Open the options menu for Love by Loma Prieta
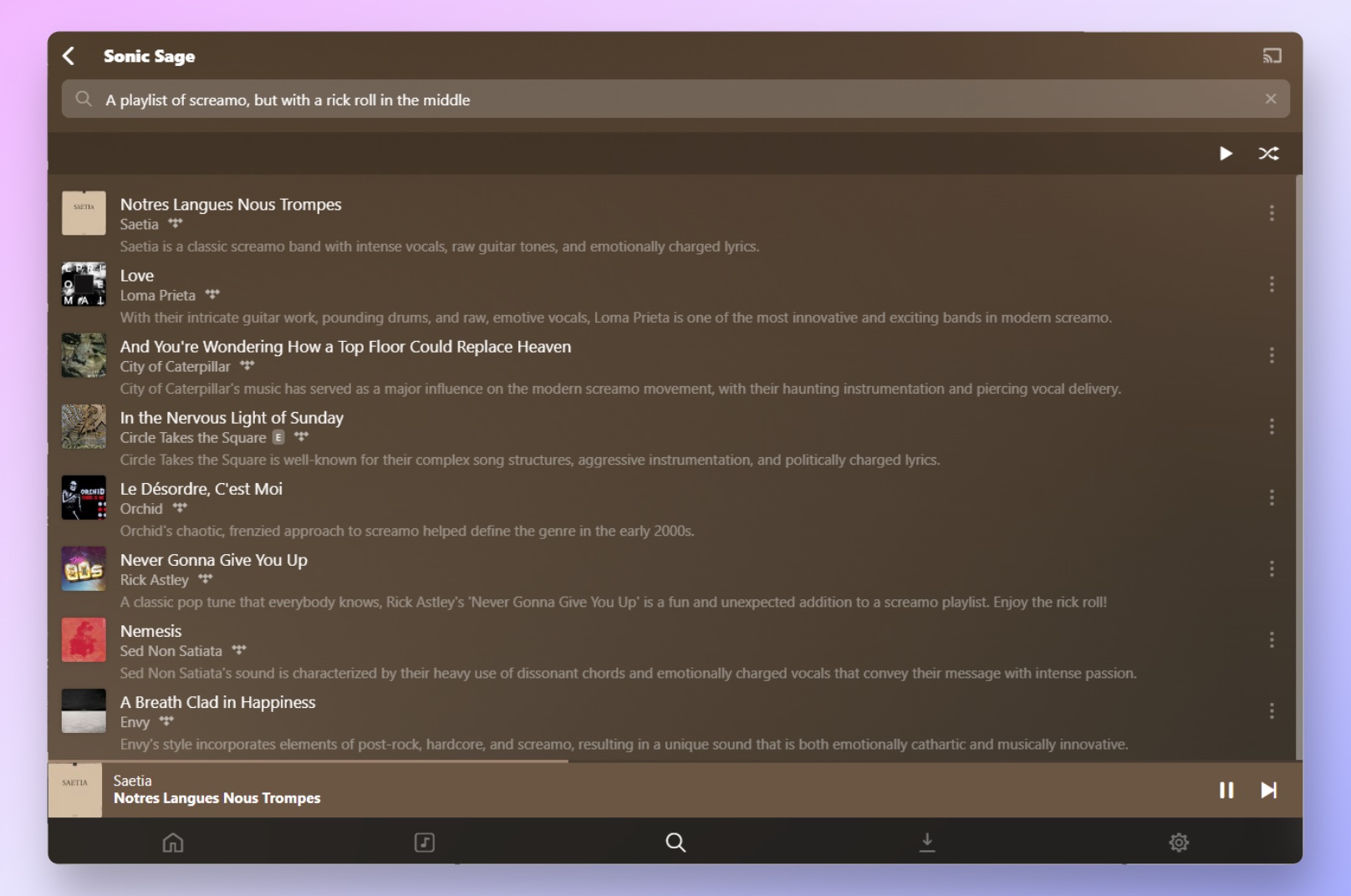The width and height of the screenshot is (1351, 896). pos(1272,284)
